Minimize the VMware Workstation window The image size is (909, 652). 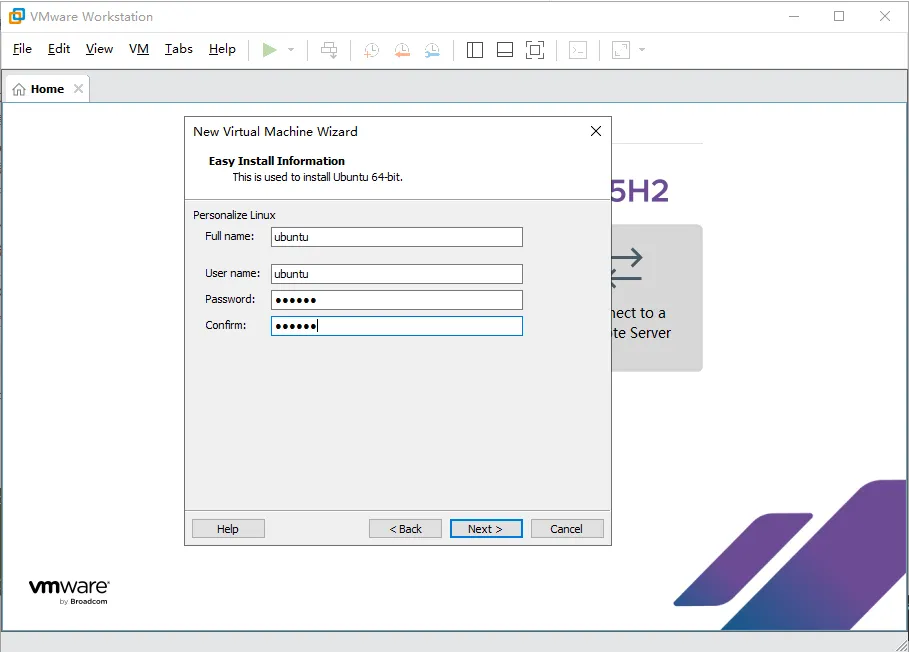click(x=794, y=16)
